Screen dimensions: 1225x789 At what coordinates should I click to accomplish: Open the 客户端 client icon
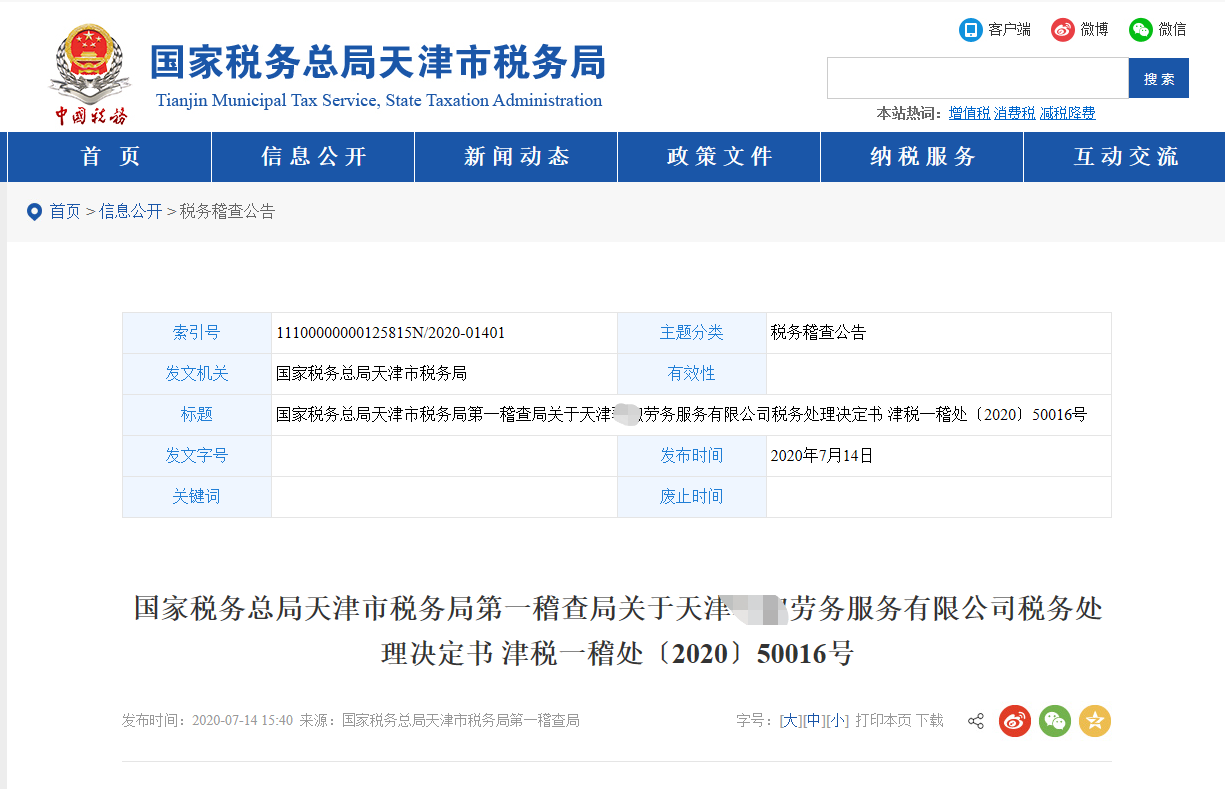click(x=970, y=30)
